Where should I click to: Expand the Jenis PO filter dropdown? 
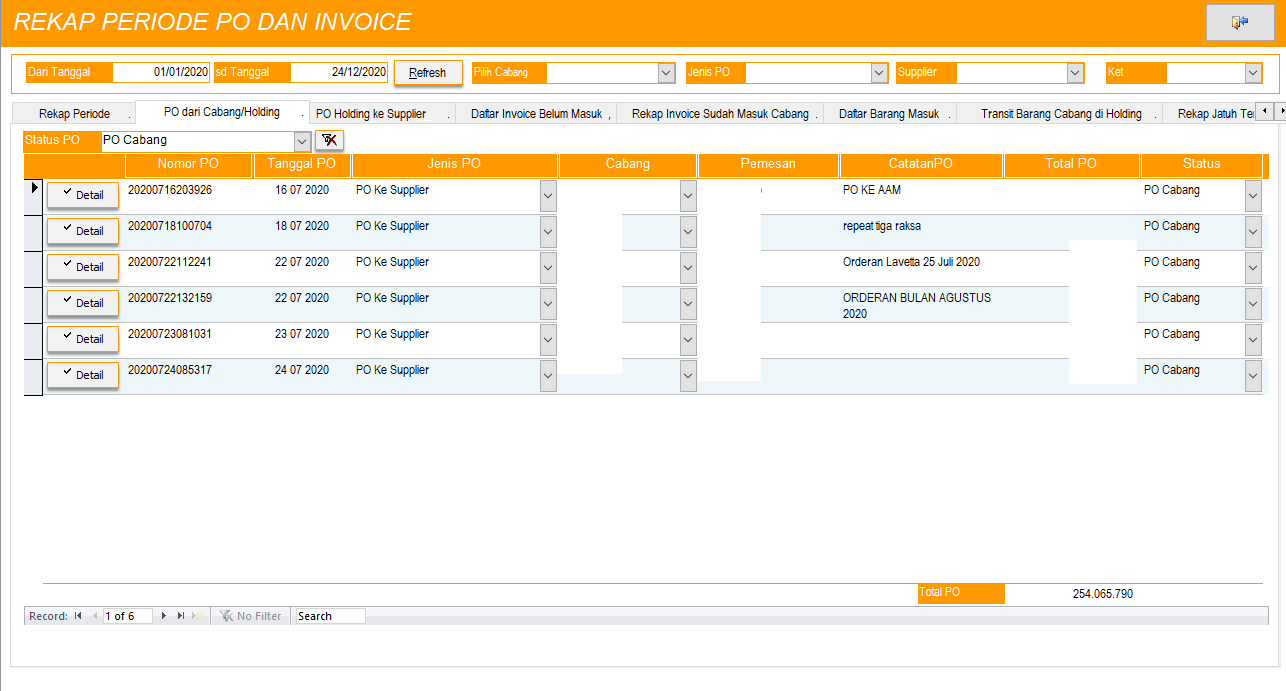[879, 73]
